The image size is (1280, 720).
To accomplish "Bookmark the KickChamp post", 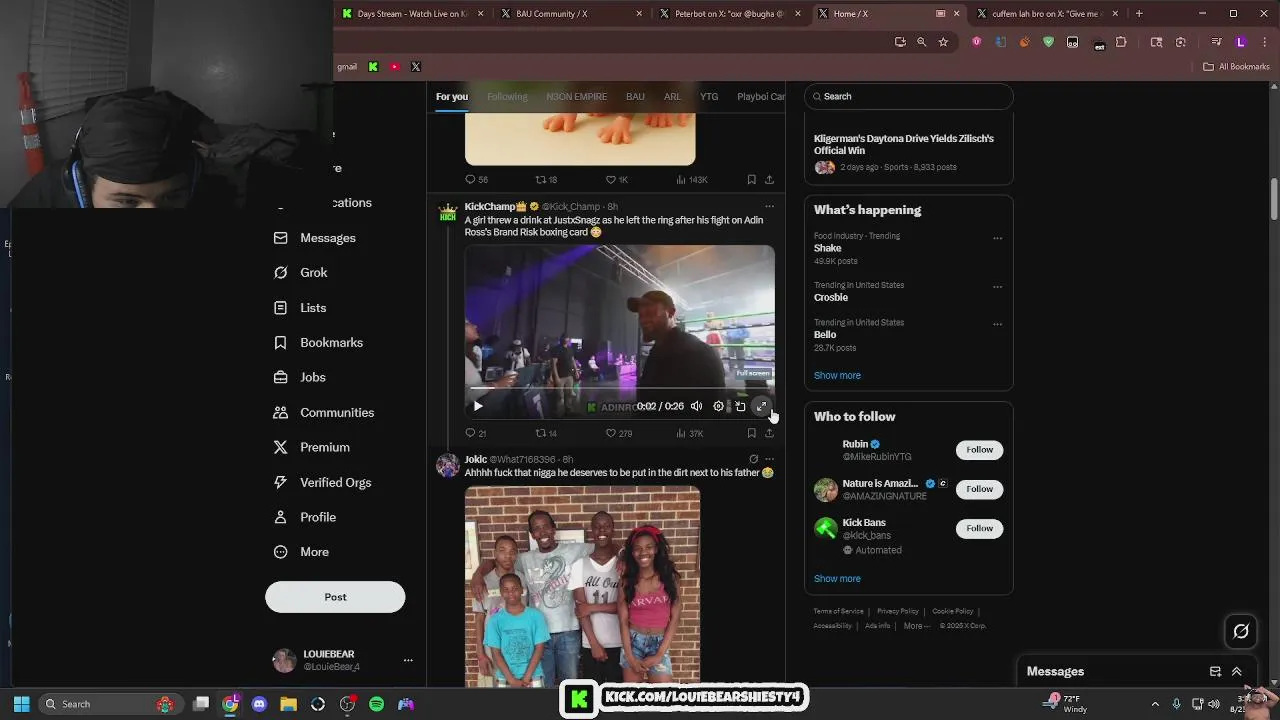I will (x=751, y=433).
